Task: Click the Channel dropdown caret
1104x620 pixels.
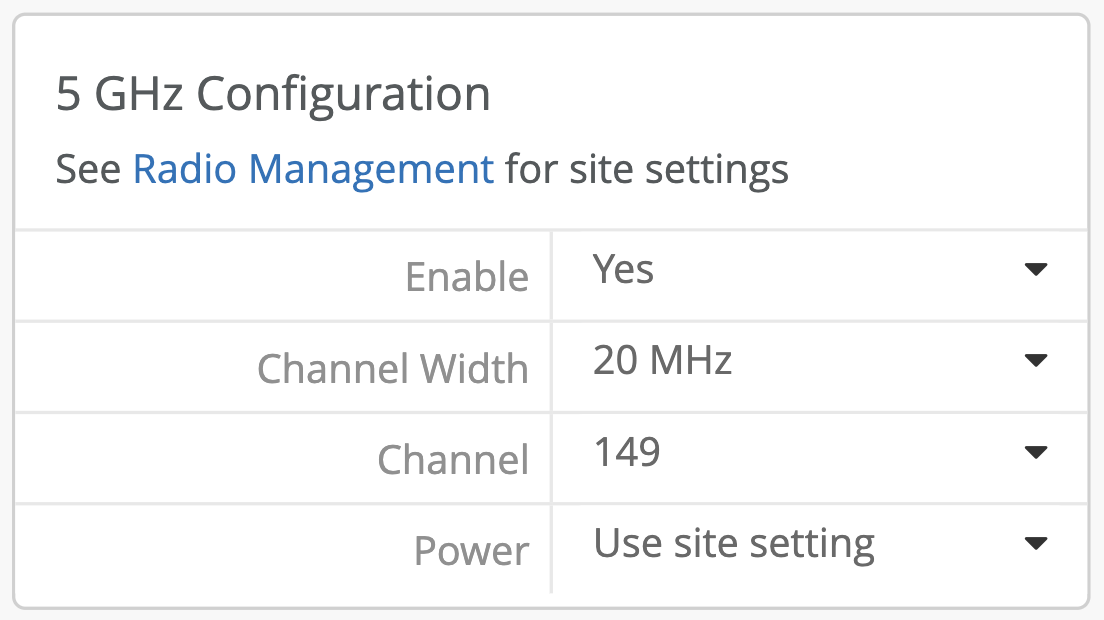Action: [x=1037, y=451]
